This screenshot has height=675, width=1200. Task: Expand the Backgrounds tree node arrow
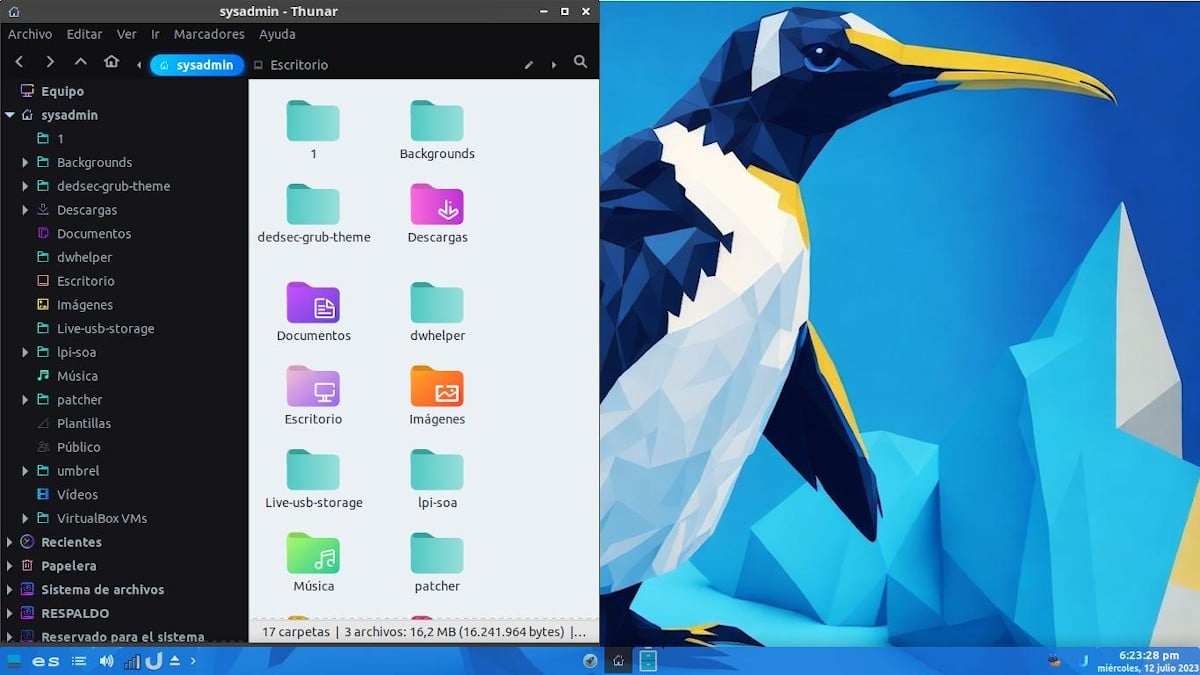point(25,162)
